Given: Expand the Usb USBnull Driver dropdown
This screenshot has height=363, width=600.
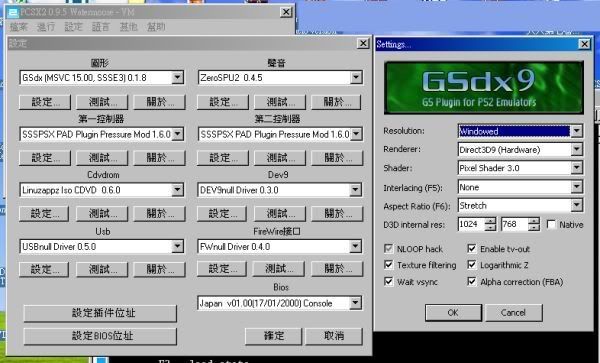Looking at the screenshot, I should coord(177,246).
